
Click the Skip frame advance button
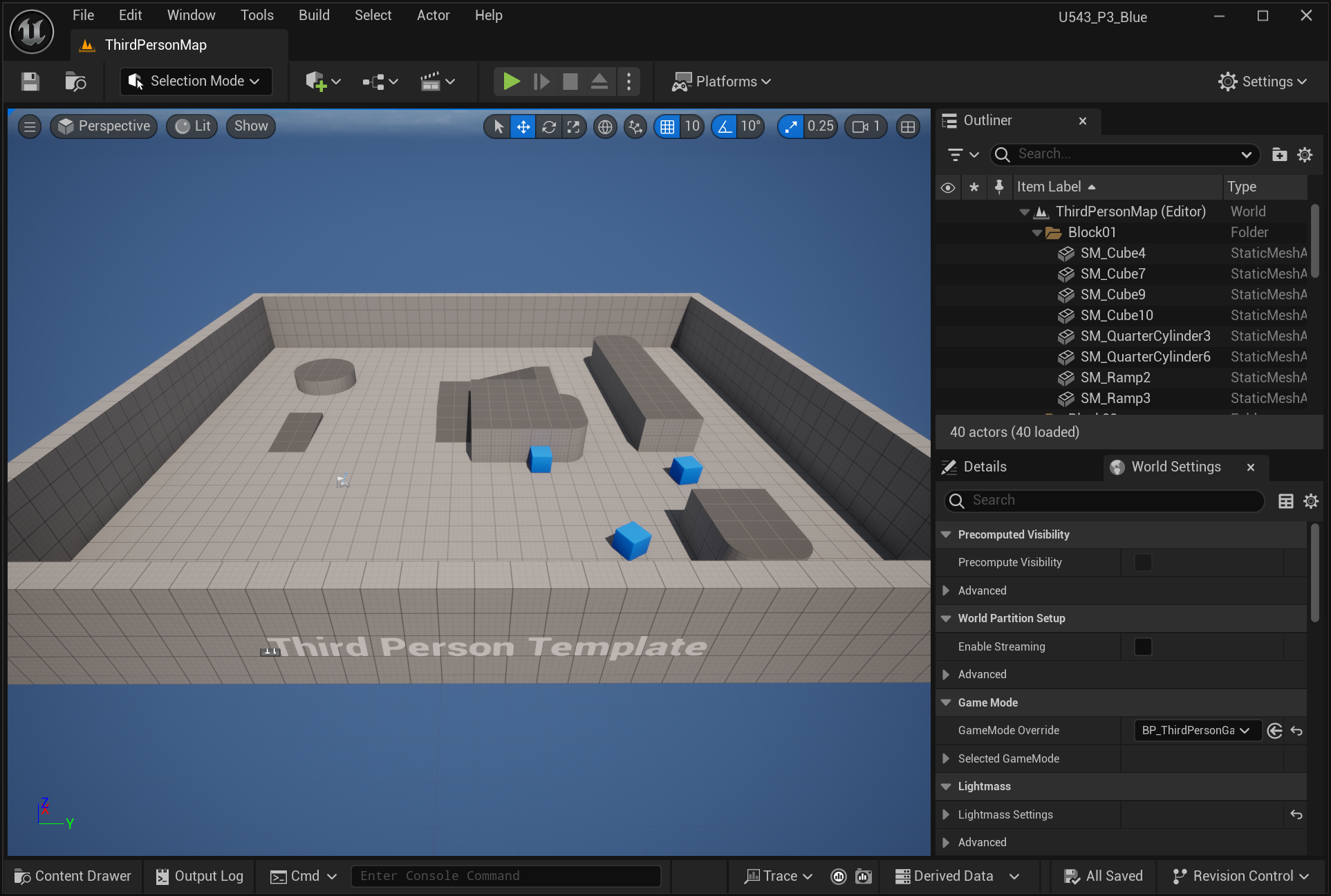tap(541, 82)
